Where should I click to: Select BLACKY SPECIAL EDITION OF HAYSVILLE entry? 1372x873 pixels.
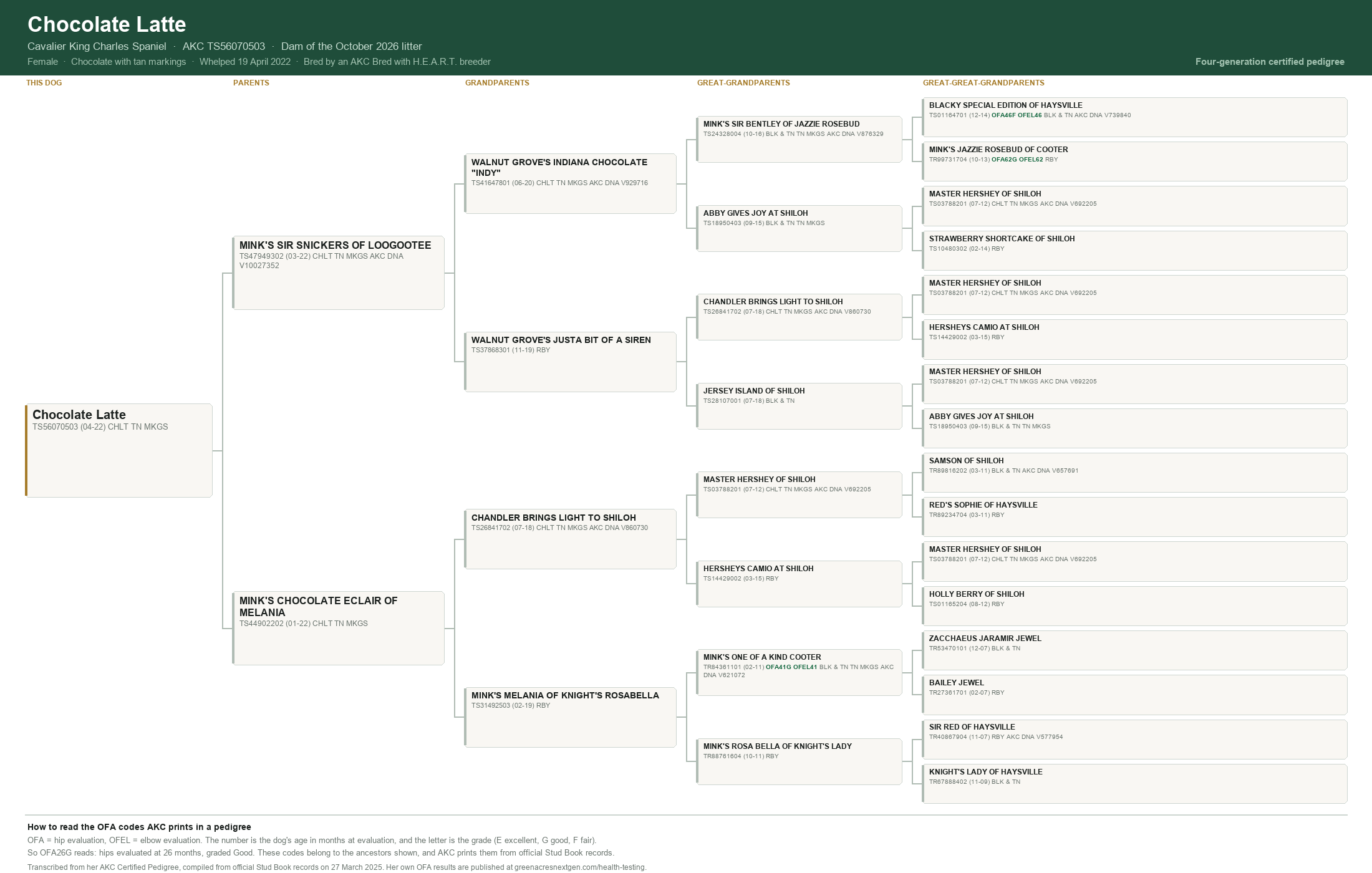click(x=1134, y=117)
